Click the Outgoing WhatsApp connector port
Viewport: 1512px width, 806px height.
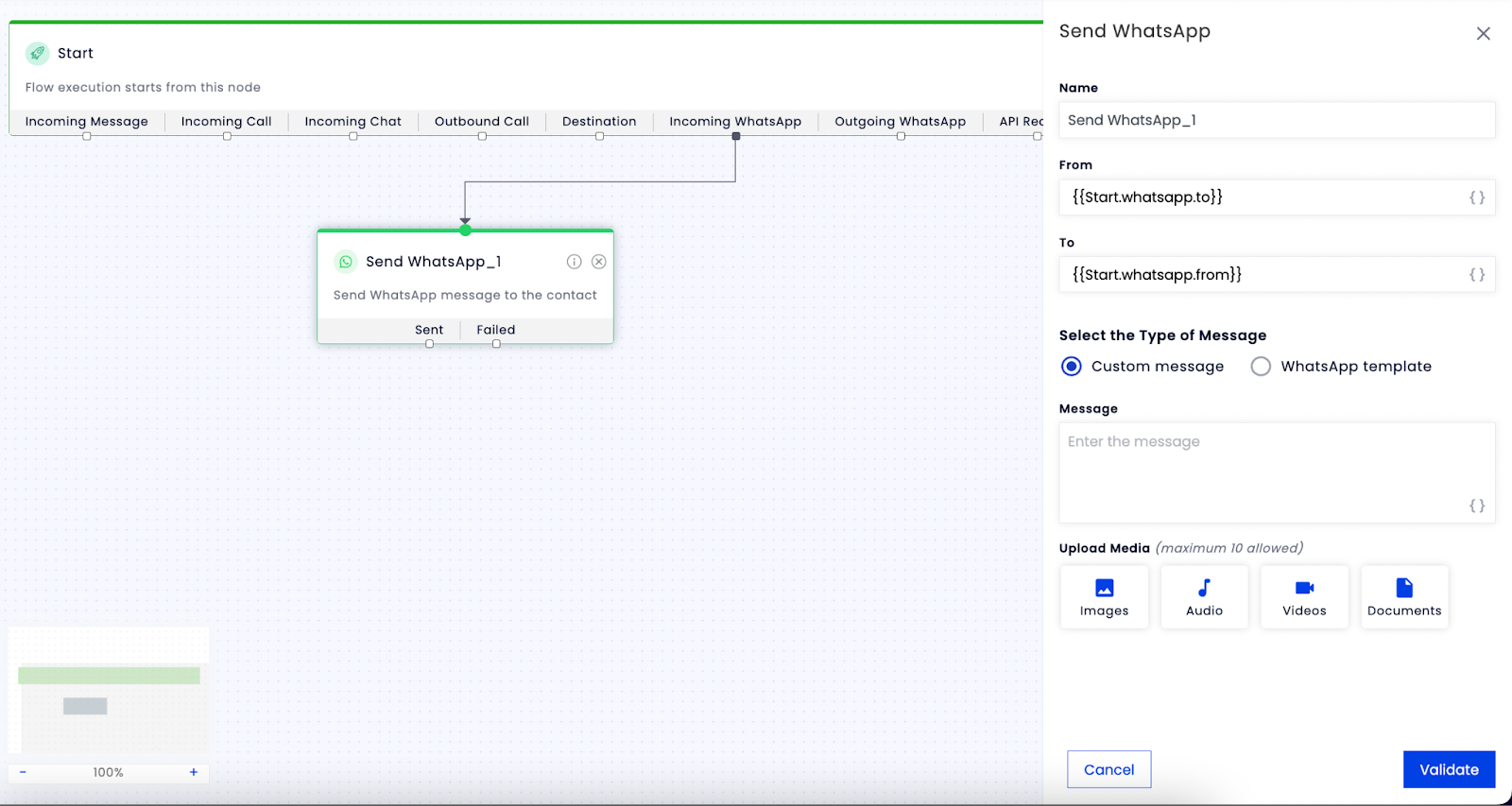pyautogui.click(x=901, y=136)
